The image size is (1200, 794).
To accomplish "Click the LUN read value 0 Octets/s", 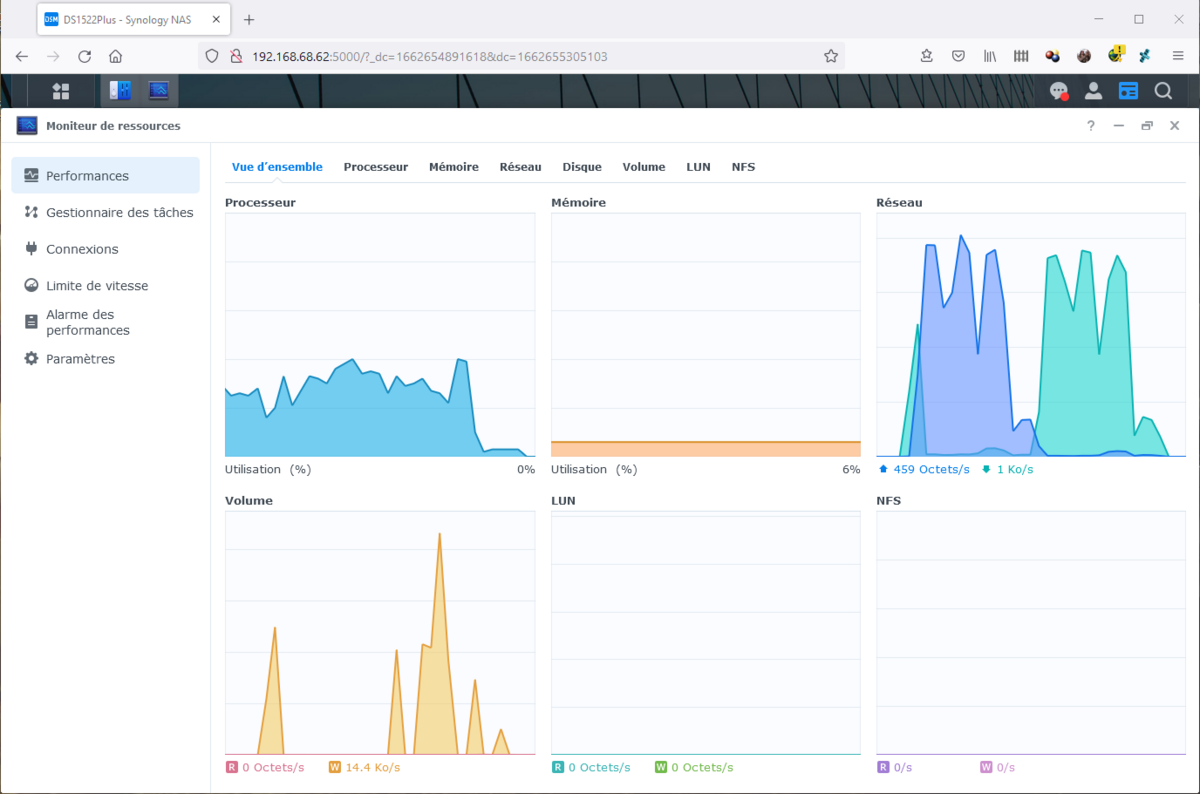I will click(599, 767).
